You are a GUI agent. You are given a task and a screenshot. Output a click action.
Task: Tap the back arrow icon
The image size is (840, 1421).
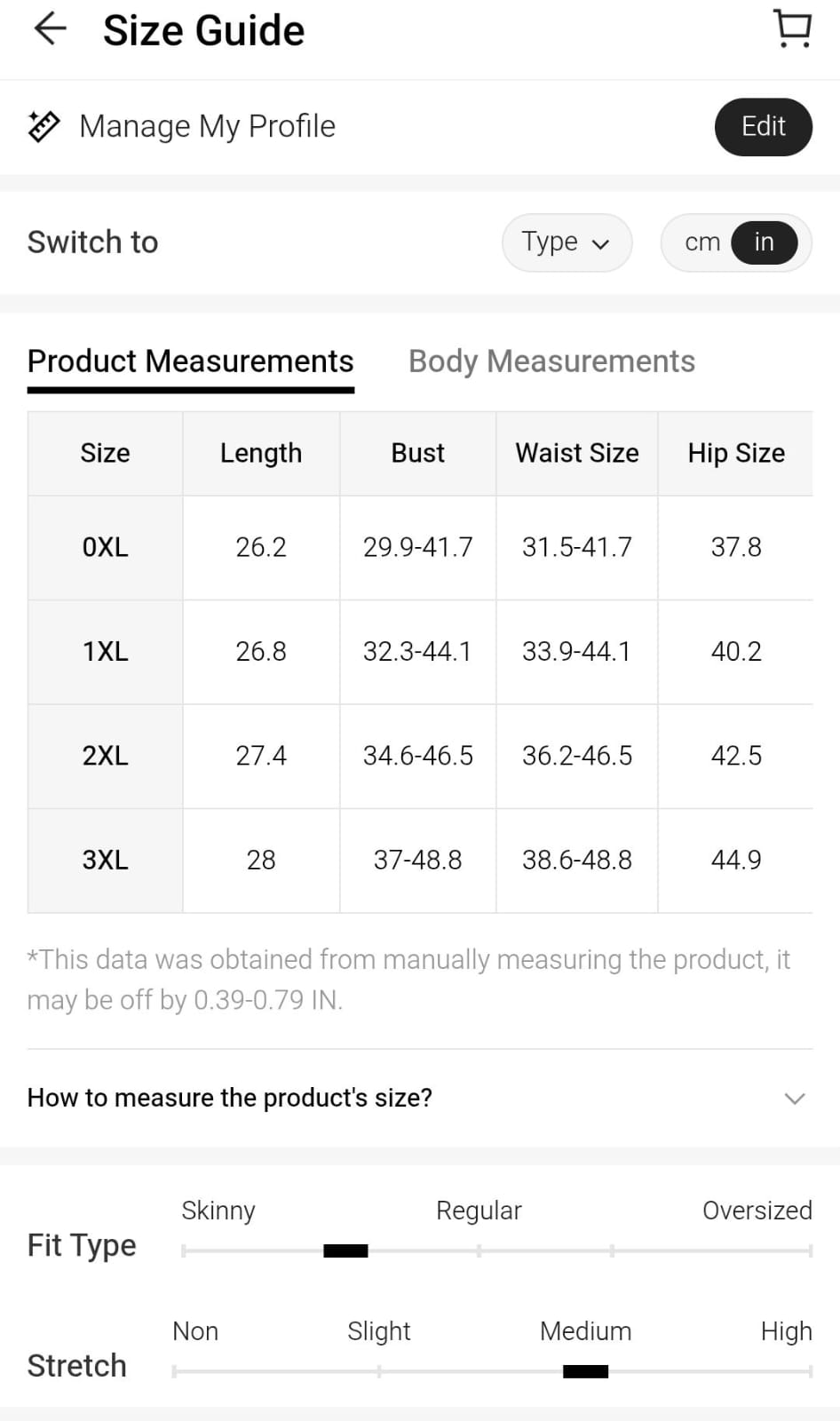[50, 29]
